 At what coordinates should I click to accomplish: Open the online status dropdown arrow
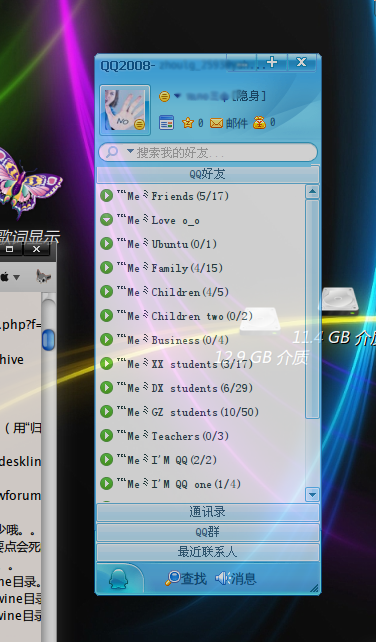(x=177, y=95)
